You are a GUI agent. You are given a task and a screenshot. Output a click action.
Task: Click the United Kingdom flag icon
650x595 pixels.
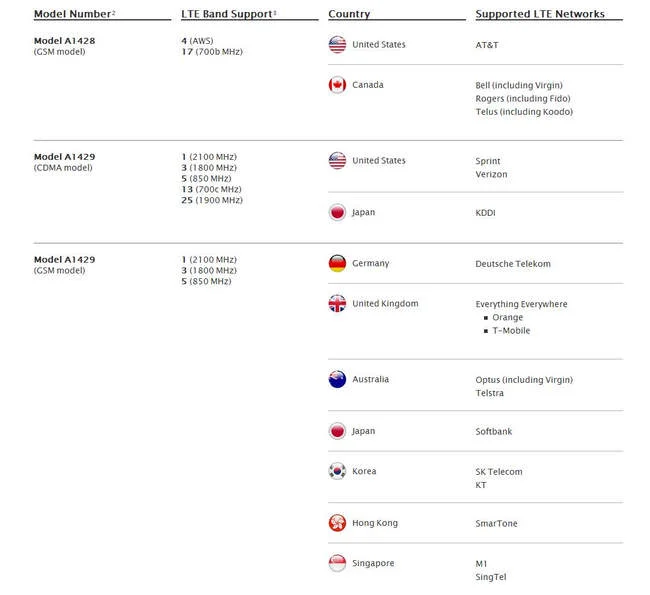click(x=337, y=304)
